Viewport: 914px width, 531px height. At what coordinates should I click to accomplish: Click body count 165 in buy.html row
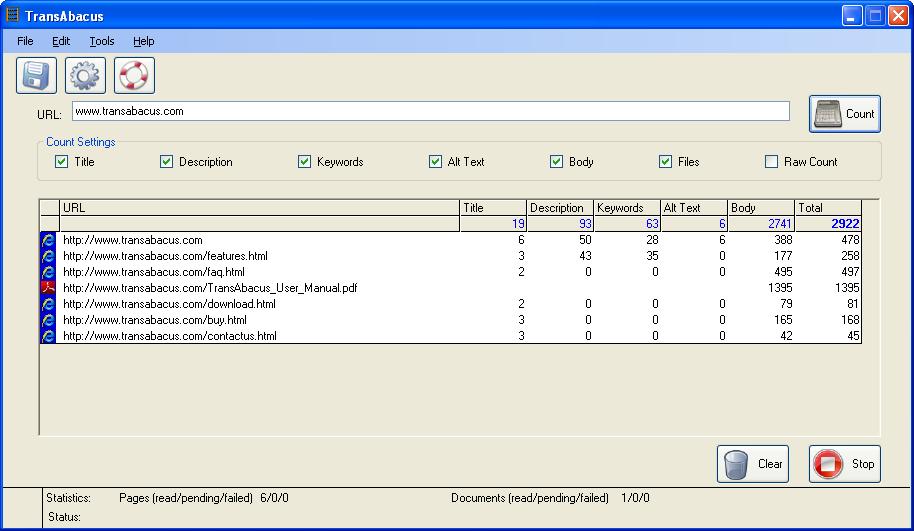tap(783, 319)
